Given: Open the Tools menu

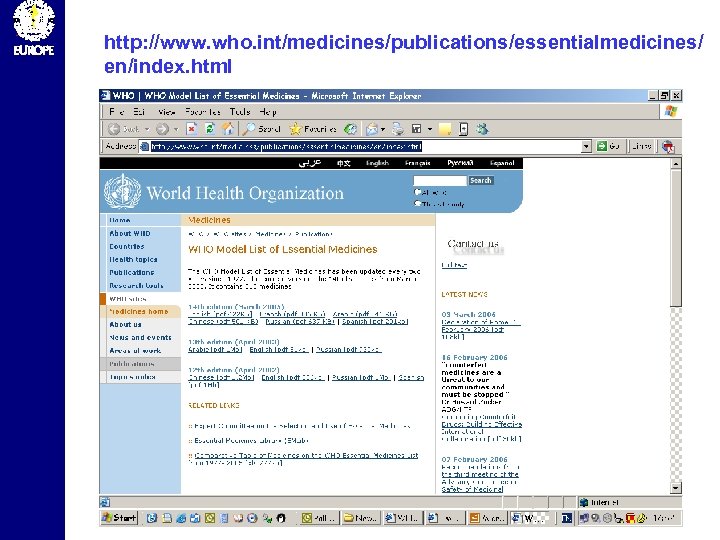Looking at the screenshot, I should [240, 112].
